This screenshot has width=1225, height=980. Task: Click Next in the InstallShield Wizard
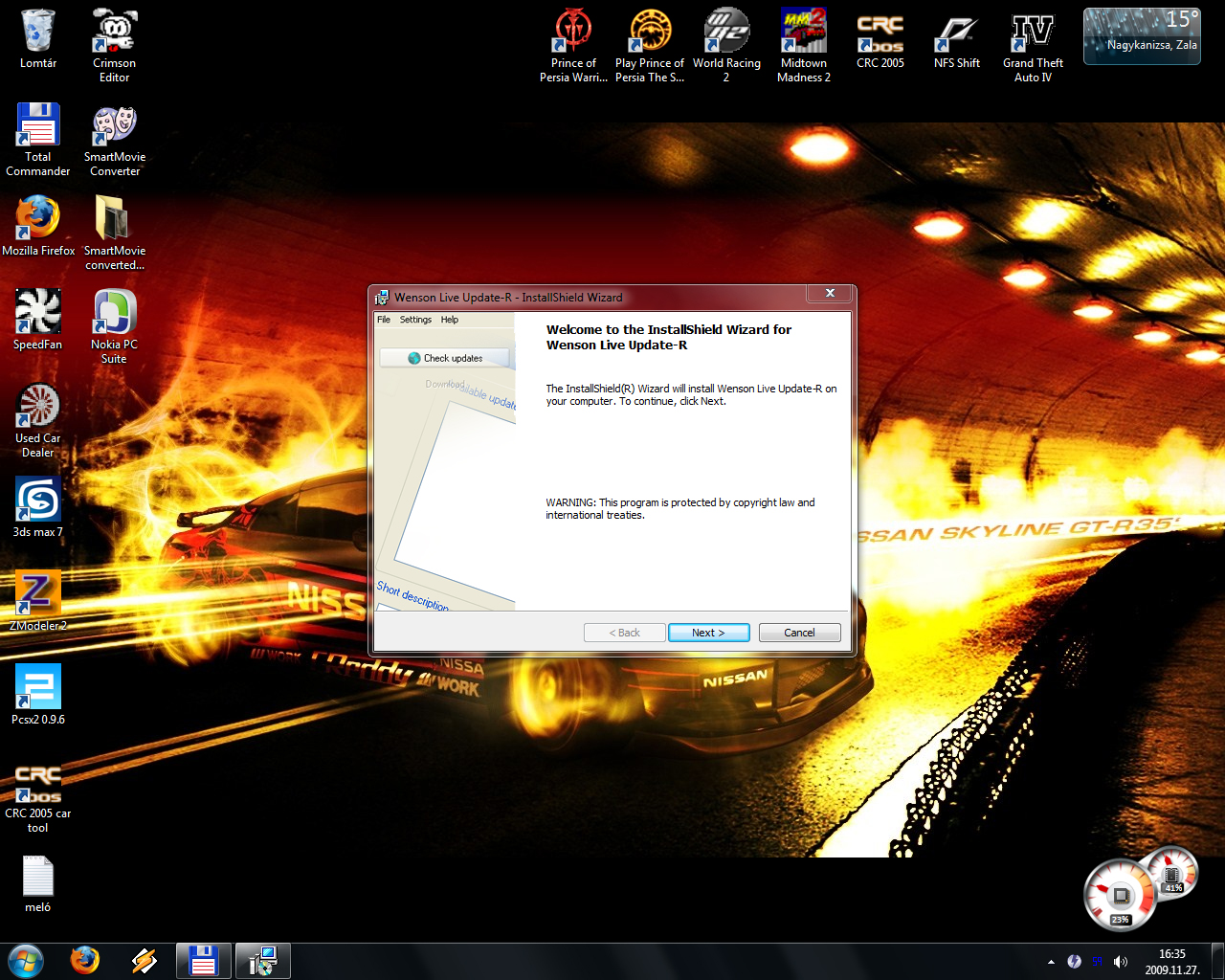[708, 633]
